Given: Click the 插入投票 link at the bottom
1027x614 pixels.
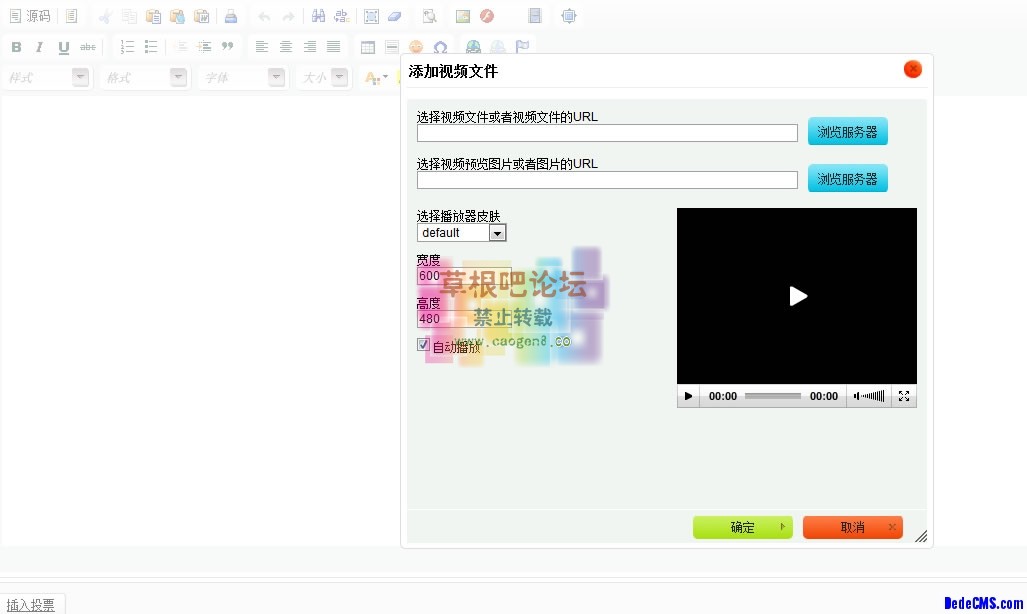Looking at the screenshot, I should point(31,605).
